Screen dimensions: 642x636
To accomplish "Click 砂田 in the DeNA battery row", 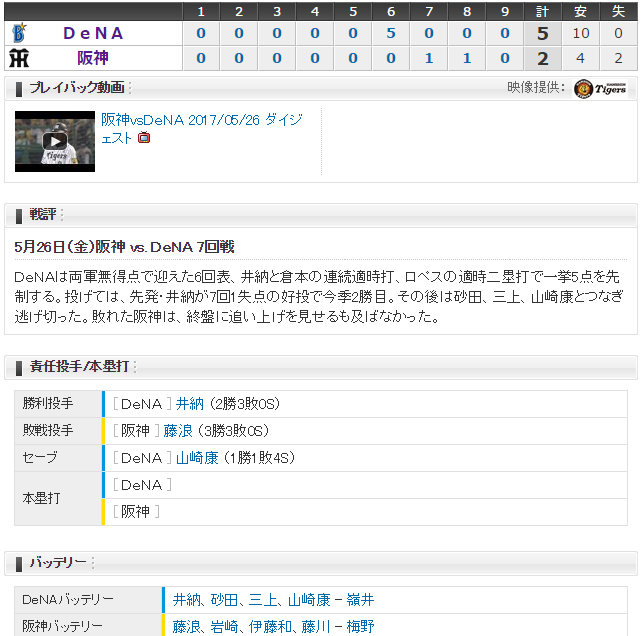I will pos(224,600).
